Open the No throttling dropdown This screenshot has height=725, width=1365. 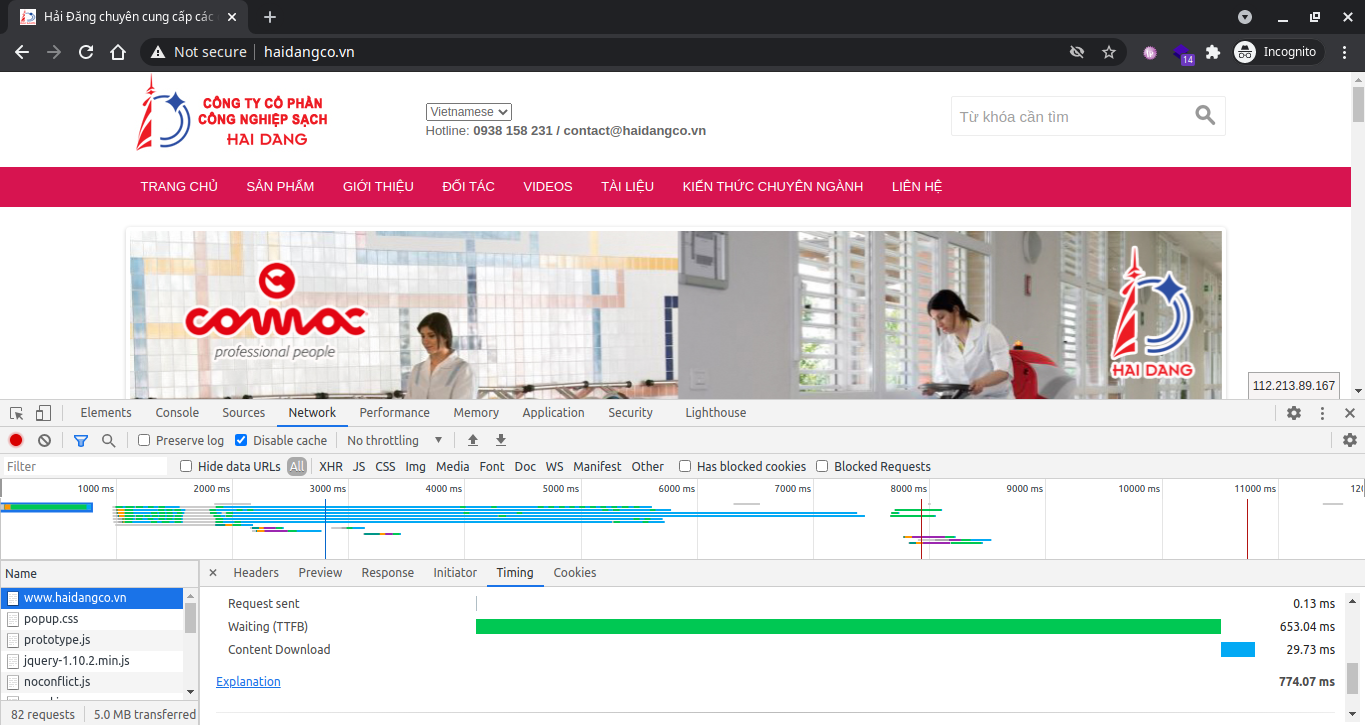[395, 440]
